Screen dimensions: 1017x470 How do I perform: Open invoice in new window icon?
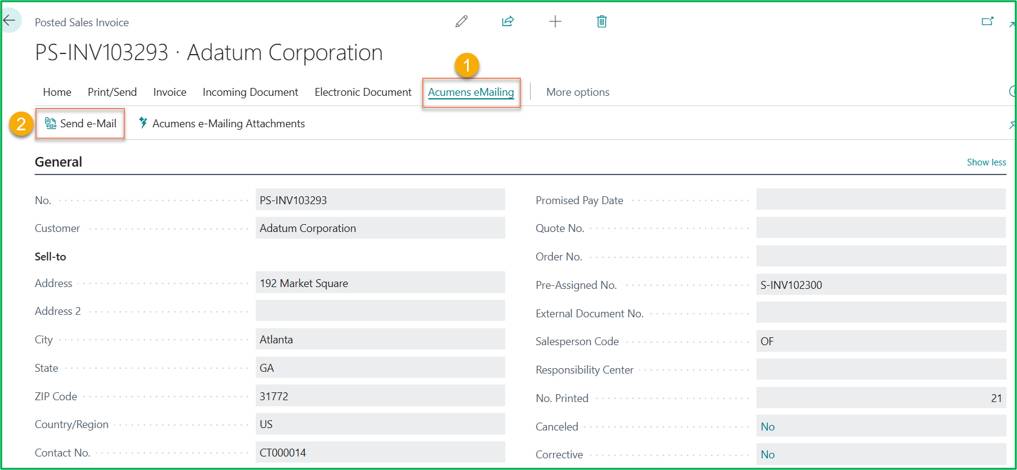tap(987, 21)
